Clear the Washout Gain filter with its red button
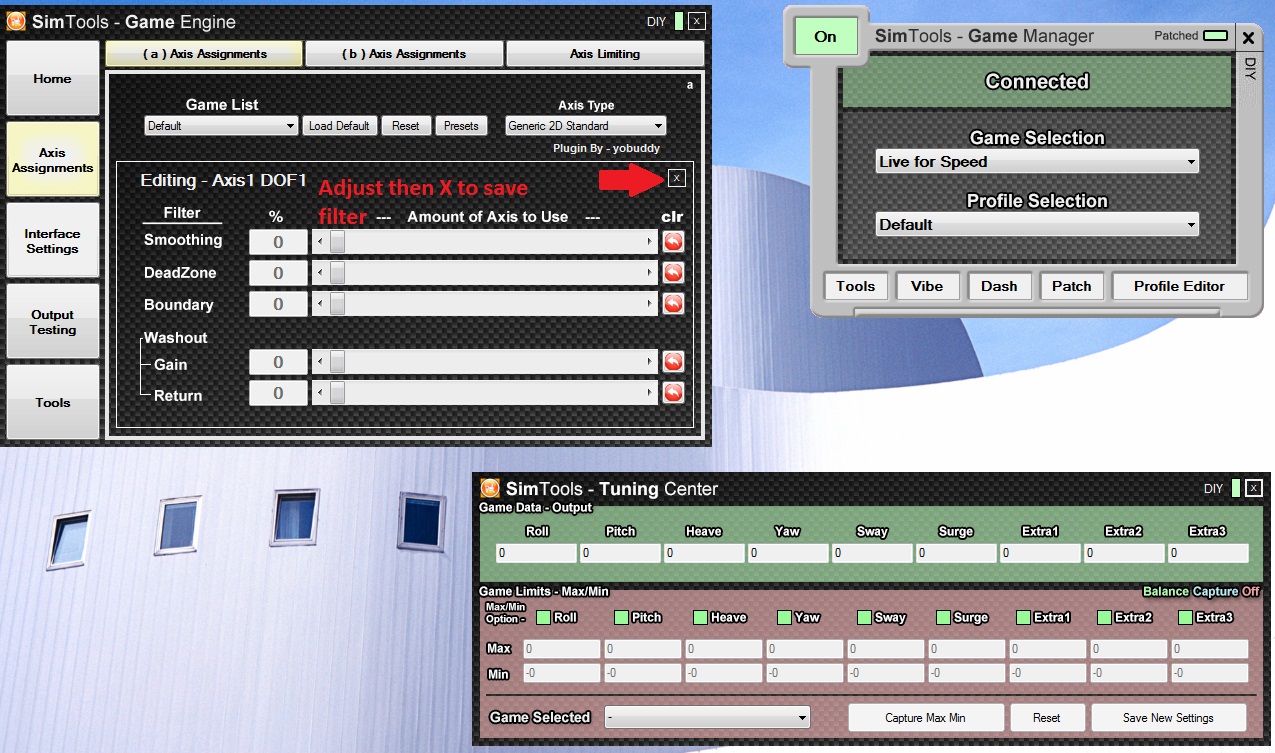 pyautogui.click(x=673, y=361)
